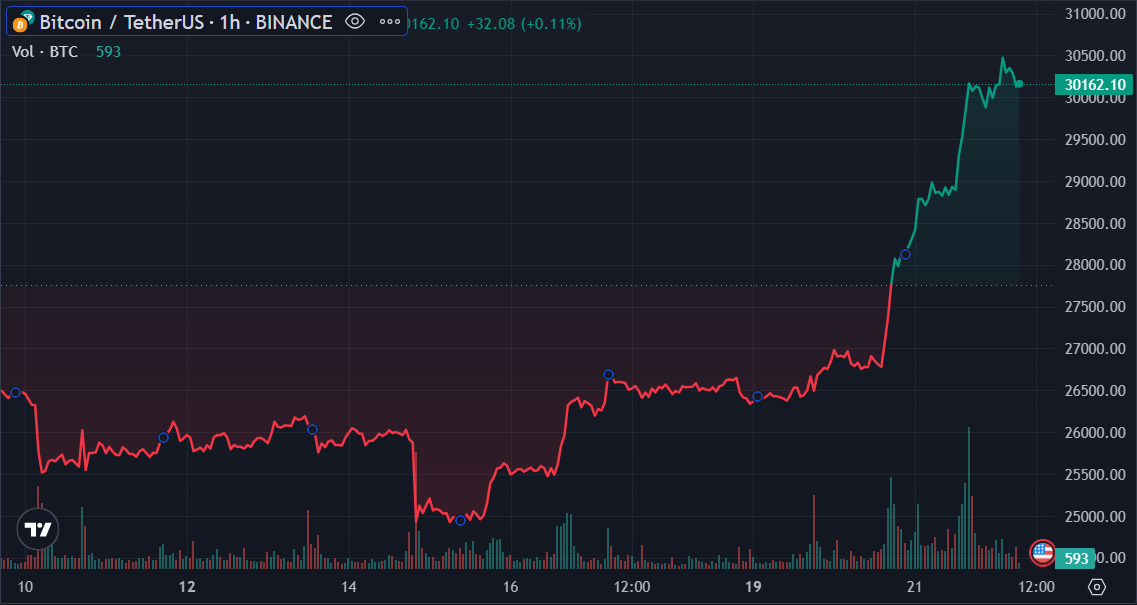The height and width of the screenshot is (605, 1137).
Task: Click date label 19 on time axis
Action: coord(753,586)
